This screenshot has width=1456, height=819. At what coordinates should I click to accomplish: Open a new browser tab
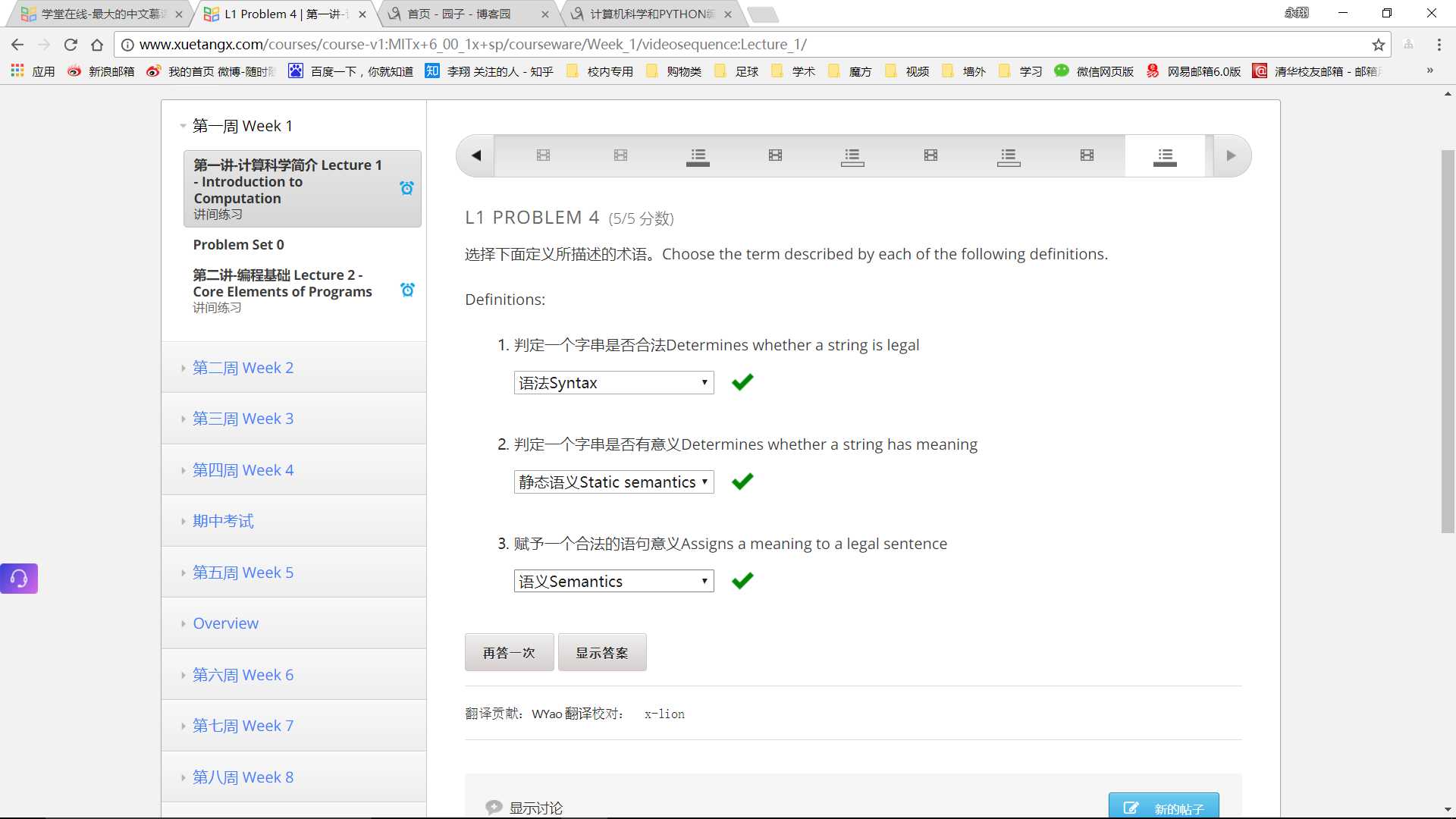click(x=762, y=14)
